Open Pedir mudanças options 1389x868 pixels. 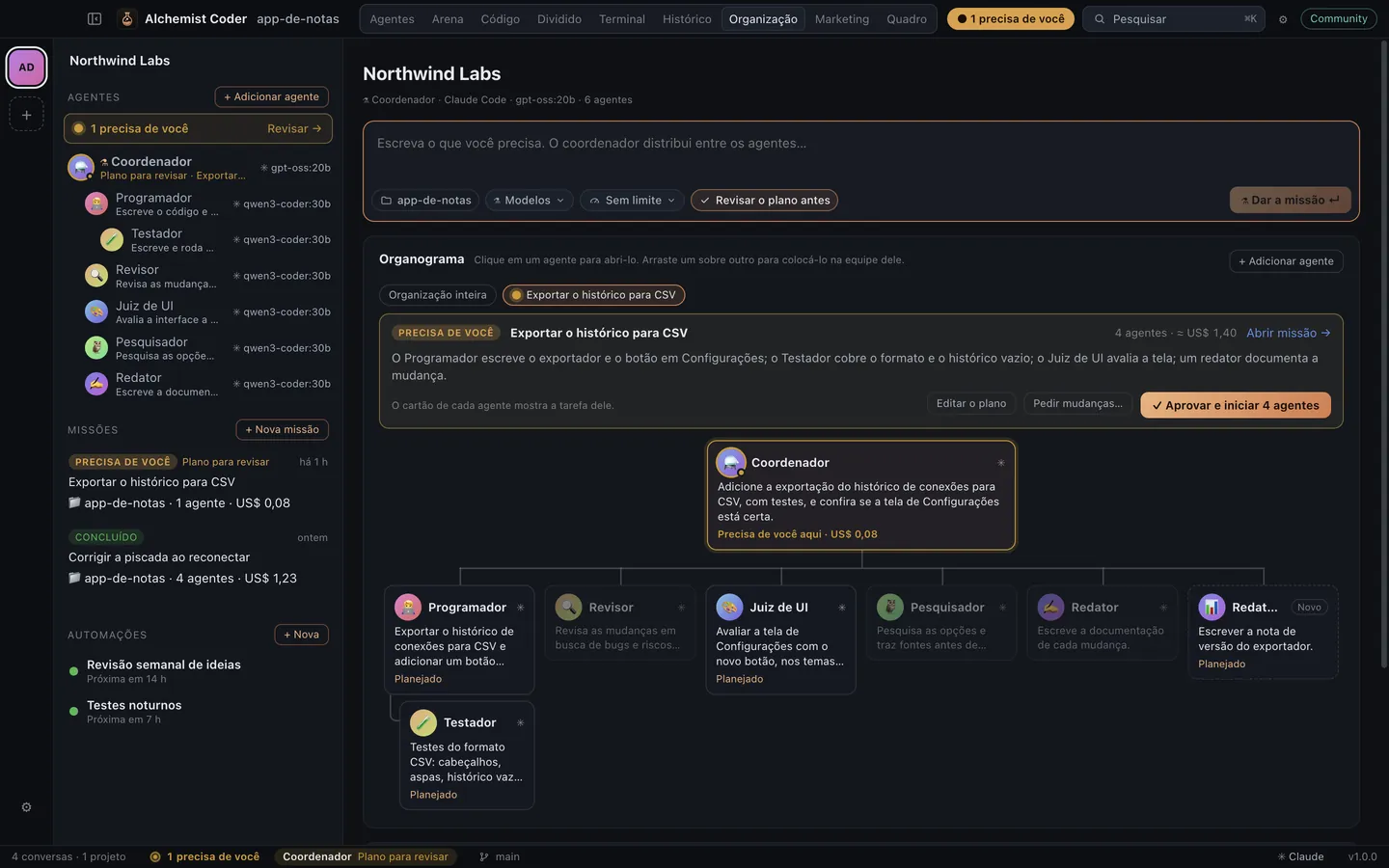1077,404
